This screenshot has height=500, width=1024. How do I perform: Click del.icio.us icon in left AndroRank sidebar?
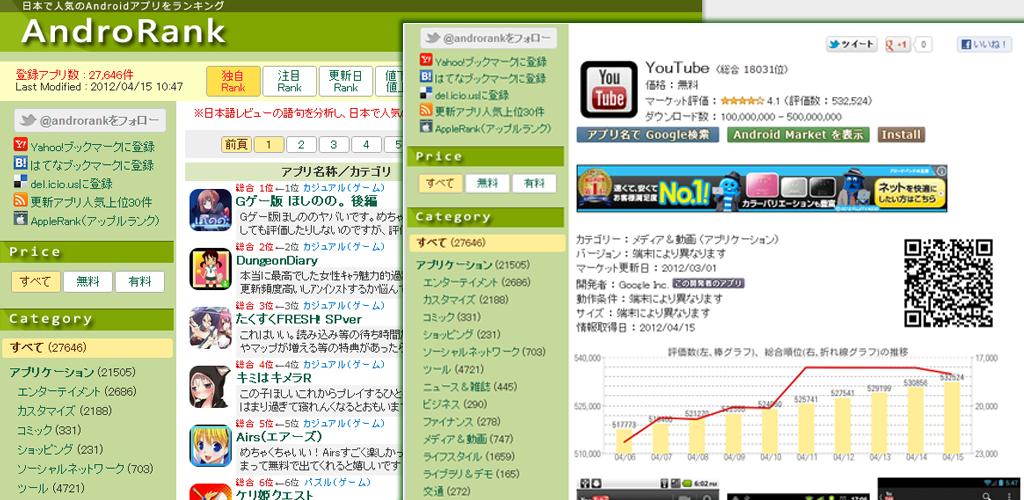[x=20, y=183]
